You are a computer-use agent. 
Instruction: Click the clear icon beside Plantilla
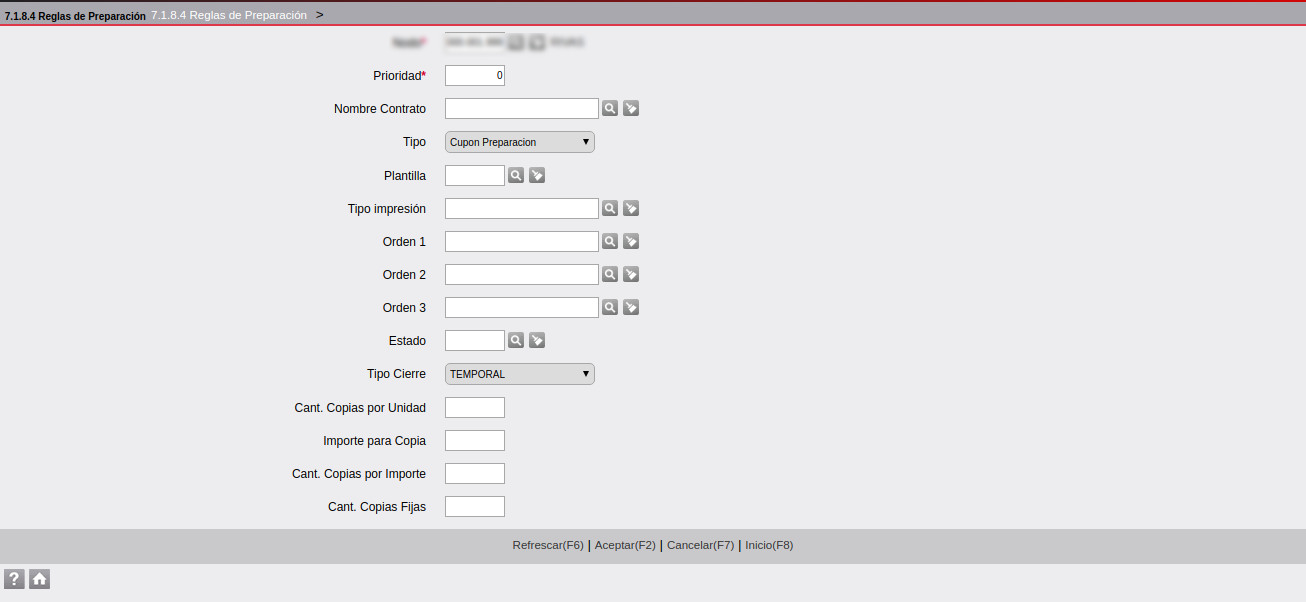[x=537, y=175]
